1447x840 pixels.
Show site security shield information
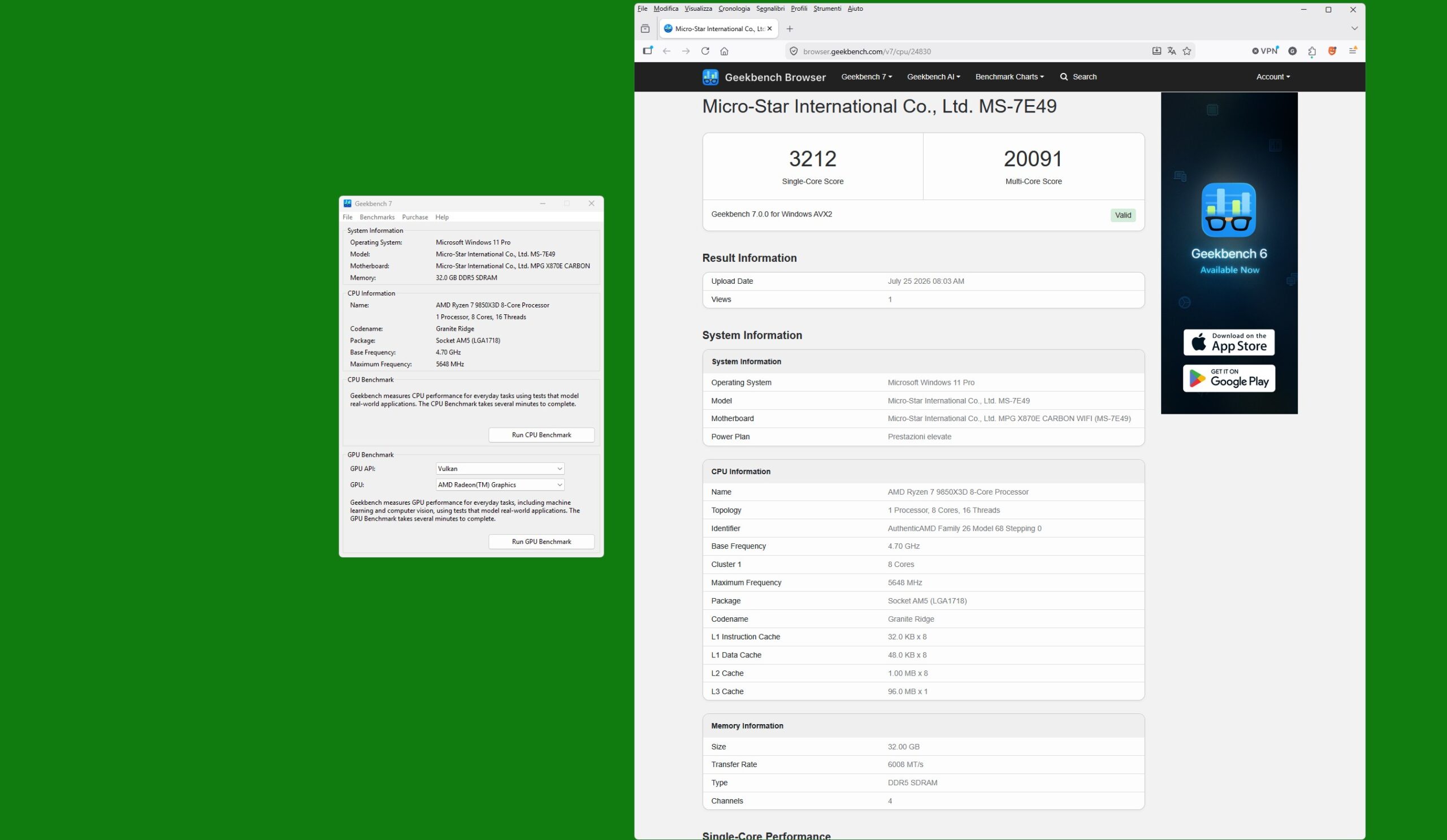[794, 51]
